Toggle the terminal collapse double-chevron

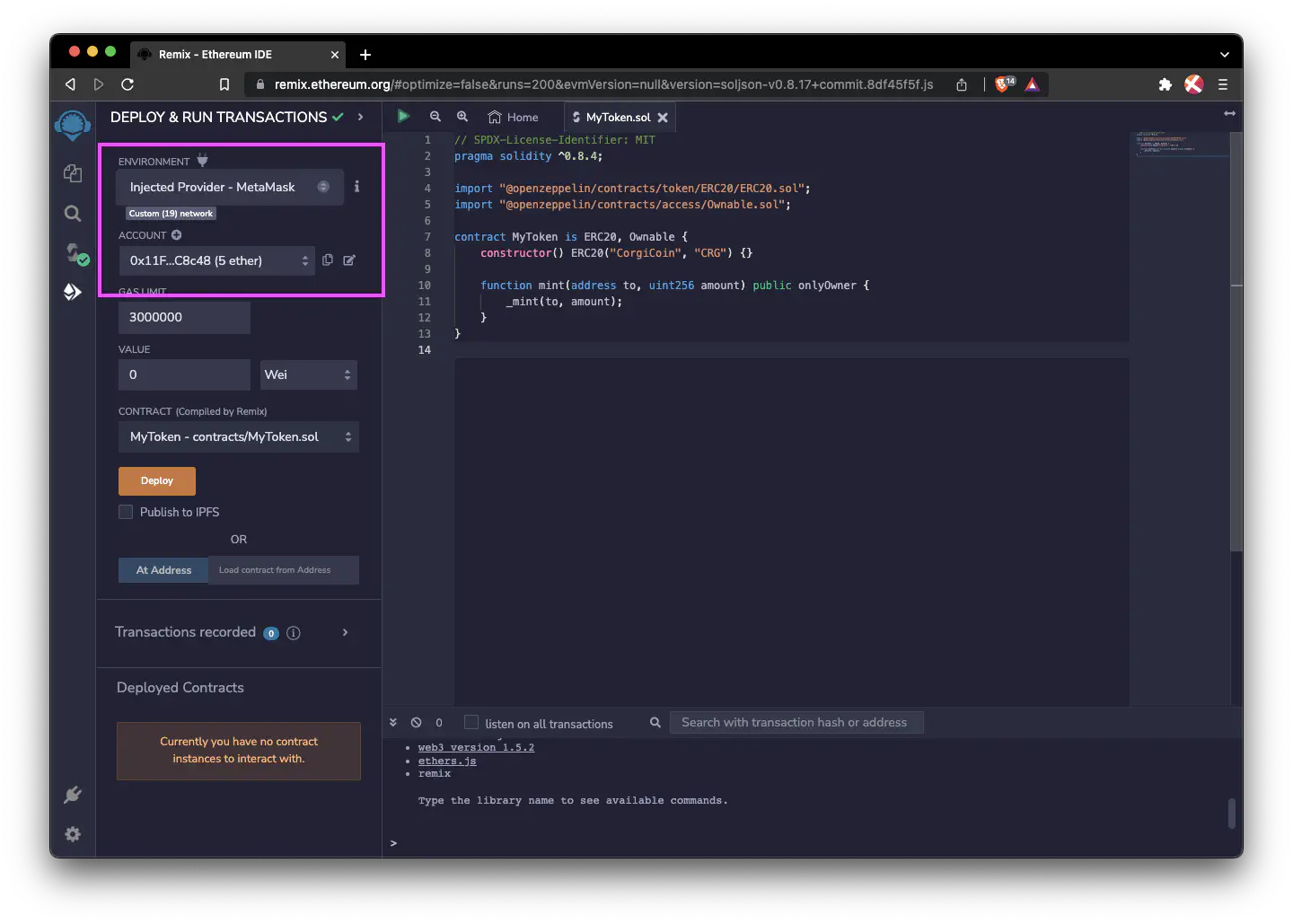pos(393,722)
